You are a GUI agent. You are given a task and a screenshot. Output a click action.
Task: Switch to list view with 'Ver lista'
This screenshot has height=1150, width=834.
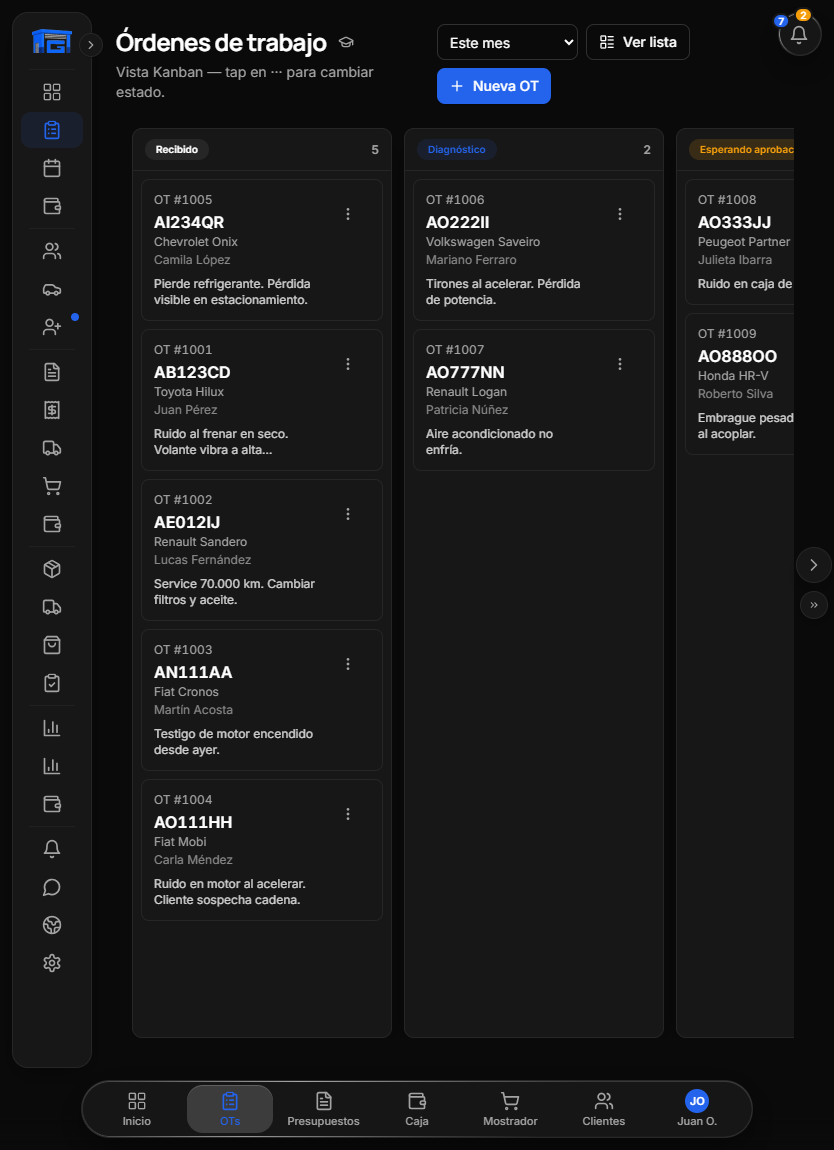637,42
